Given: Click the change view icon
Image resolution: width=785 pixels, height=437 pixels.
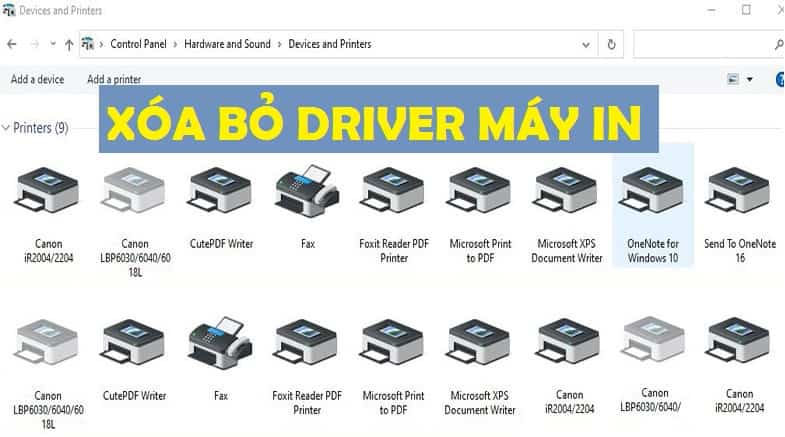Looking at the screenshot, I should (733, 79).
